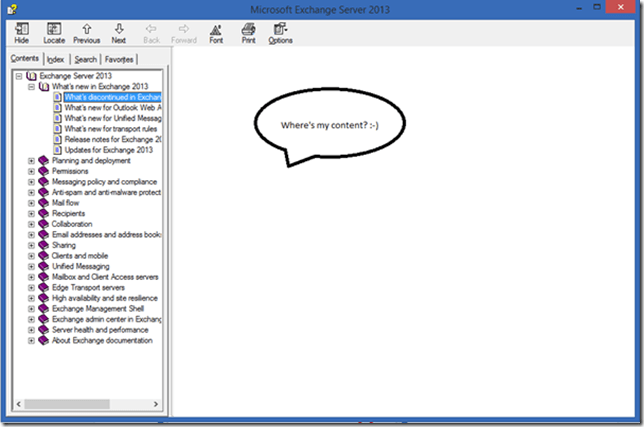
Task: Click the help window title bar icon
Action: click(x=9, y=9)
